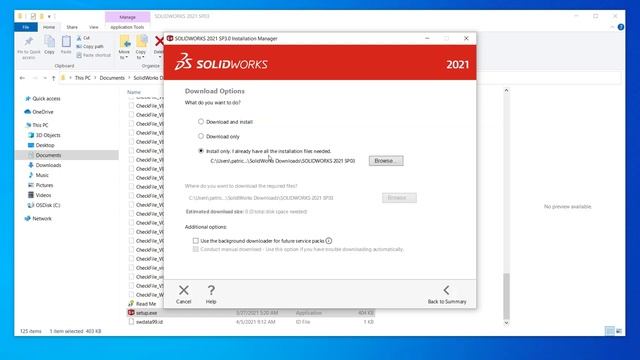This screenshot has width=640, height=360.
Task: Click the Manage contextual tab
Action: [x=127, y=17]
